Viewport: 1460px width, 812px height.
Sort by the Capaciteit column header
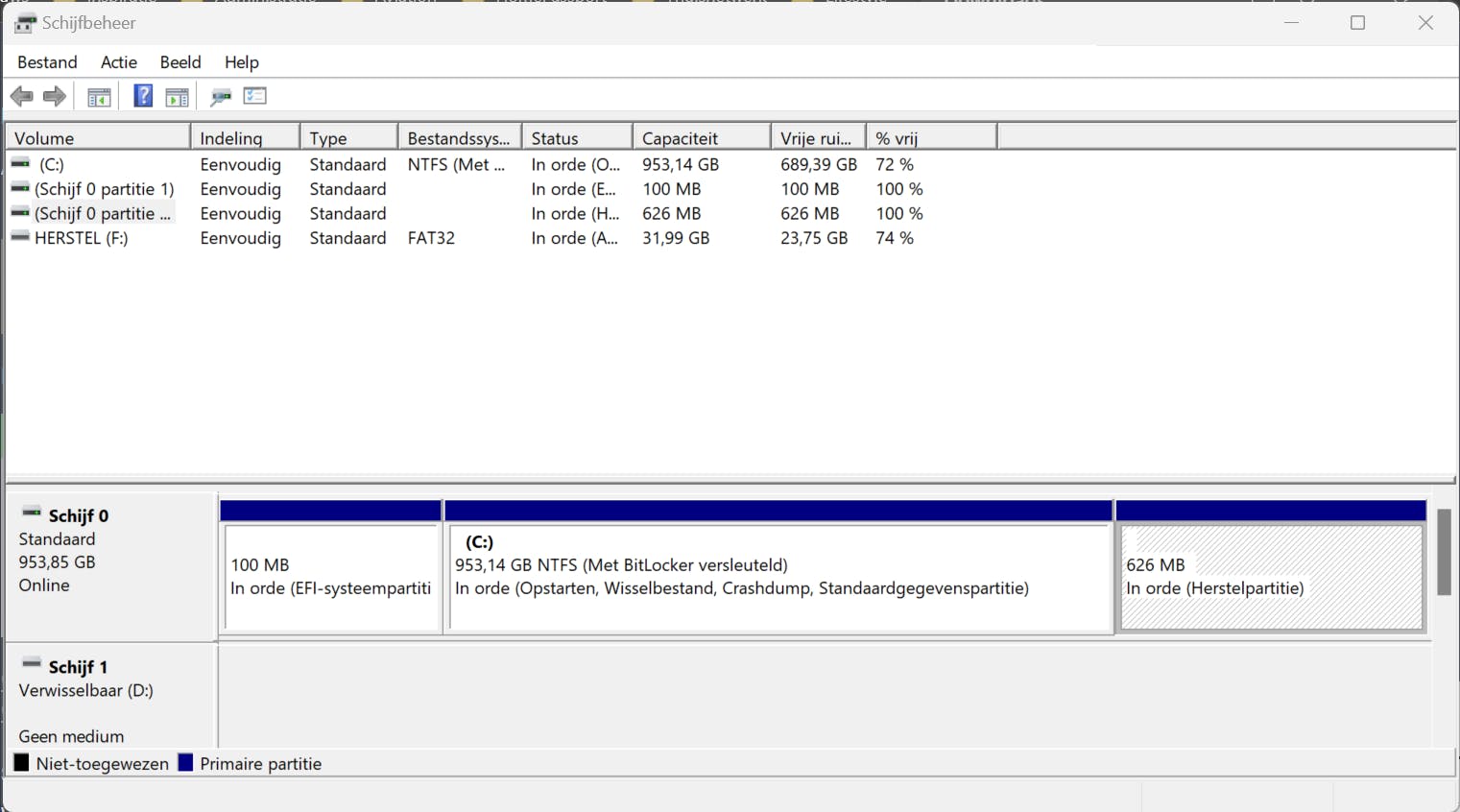[702, 138]
